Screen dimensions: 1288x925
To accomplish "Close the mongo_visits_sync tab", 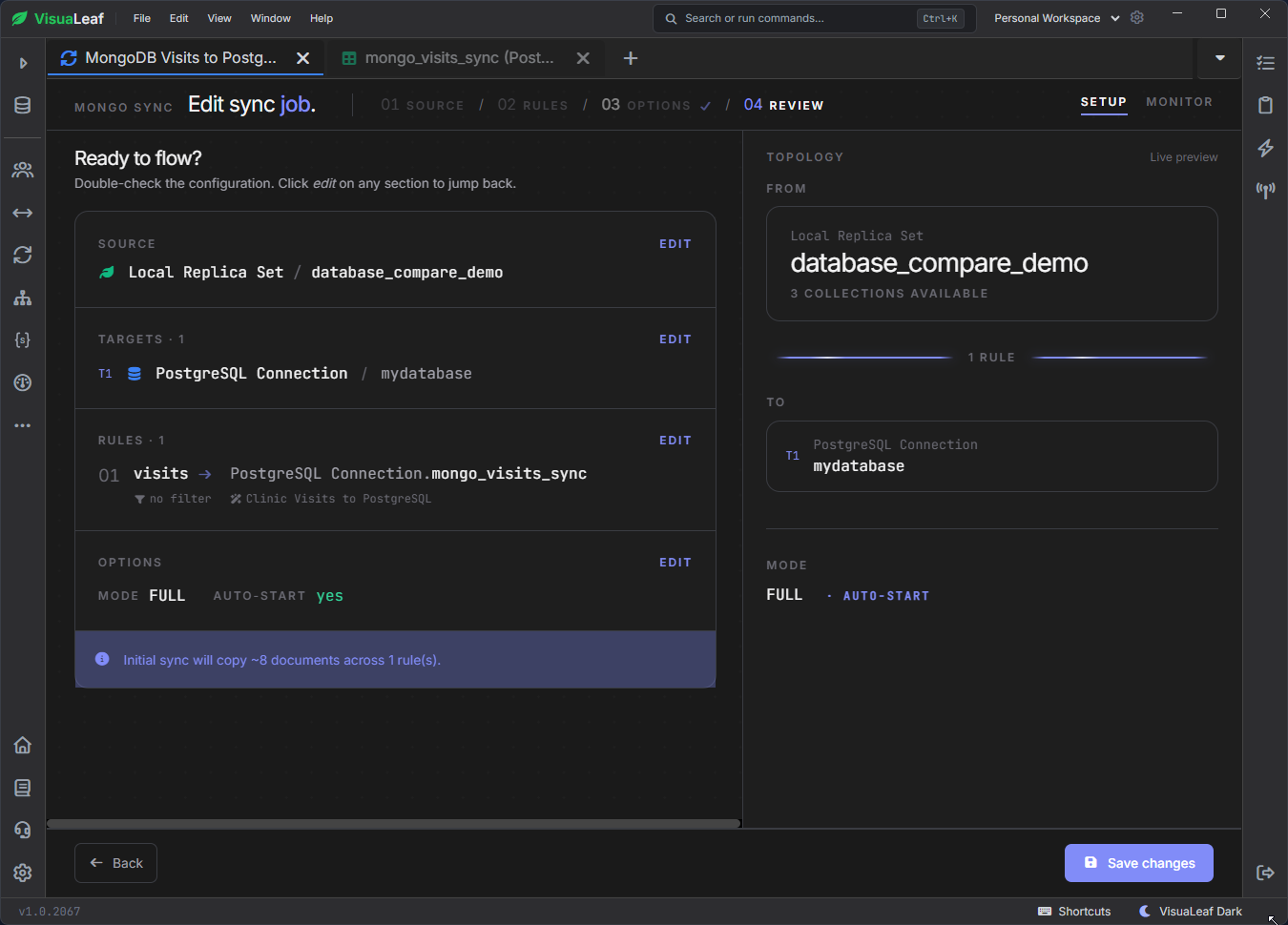I will click(x=583, y=58).
